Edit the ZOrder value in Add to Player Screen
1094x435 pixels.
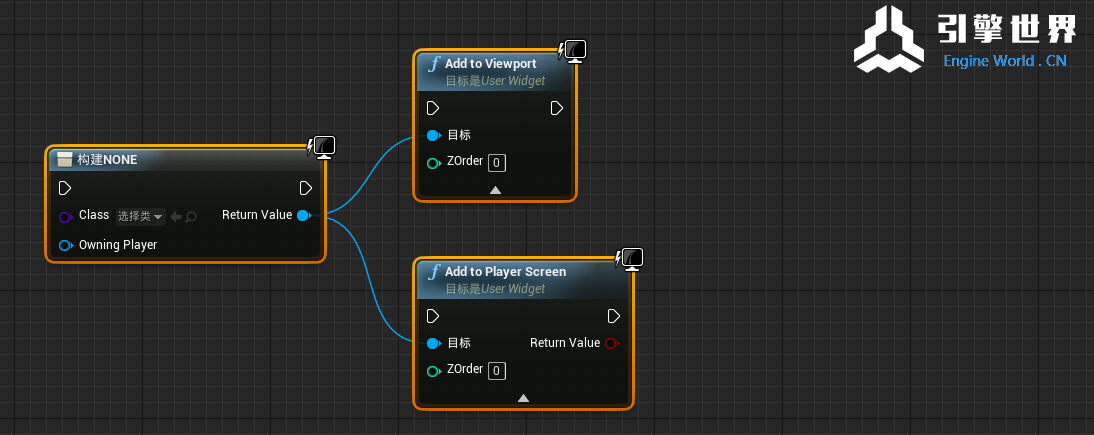point(497,371)
